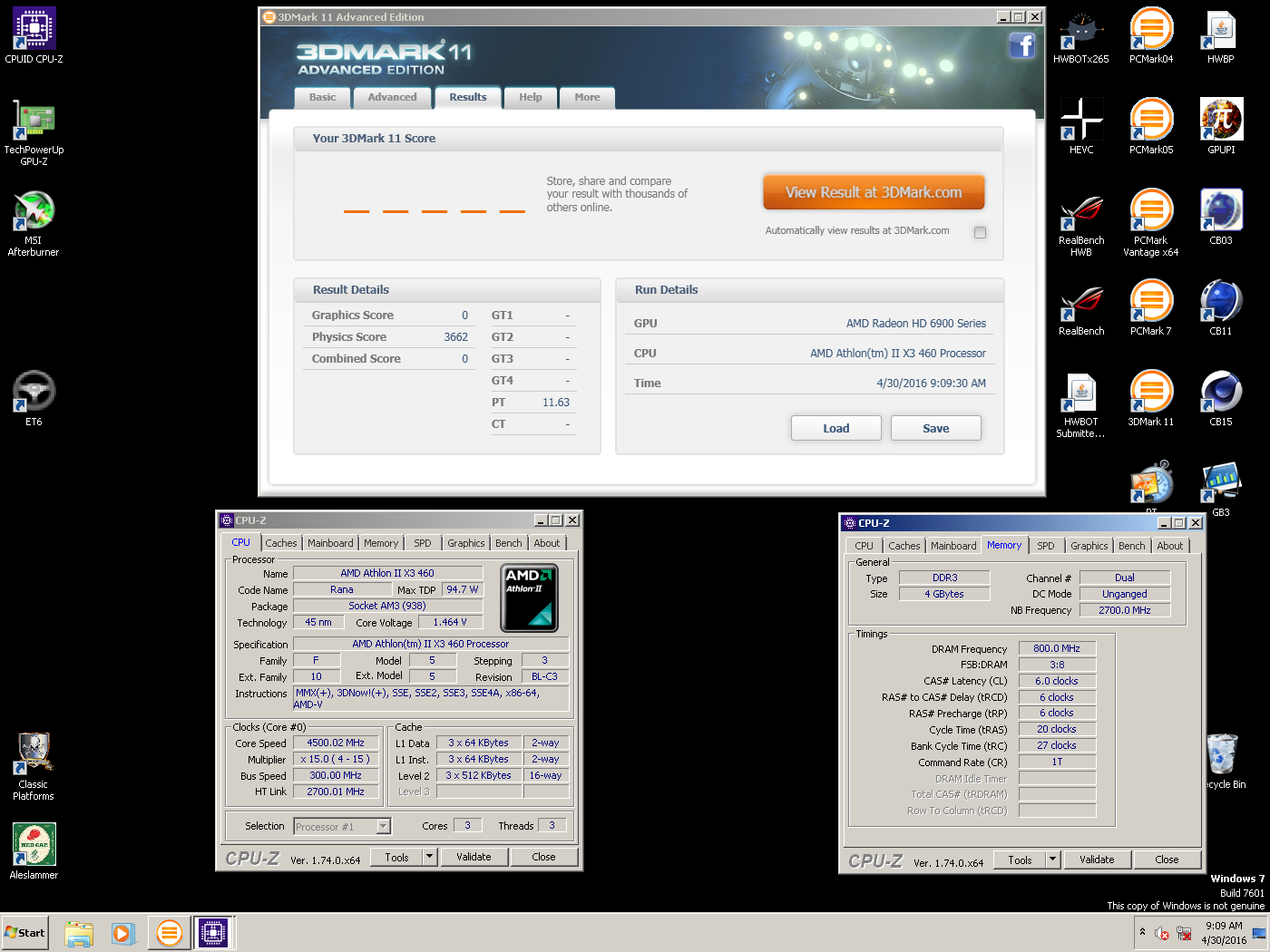Open TechPowerUp GPU-Z desktop shortcut
The width and height of the screenshot is (1270, 952).
point(34,131)
